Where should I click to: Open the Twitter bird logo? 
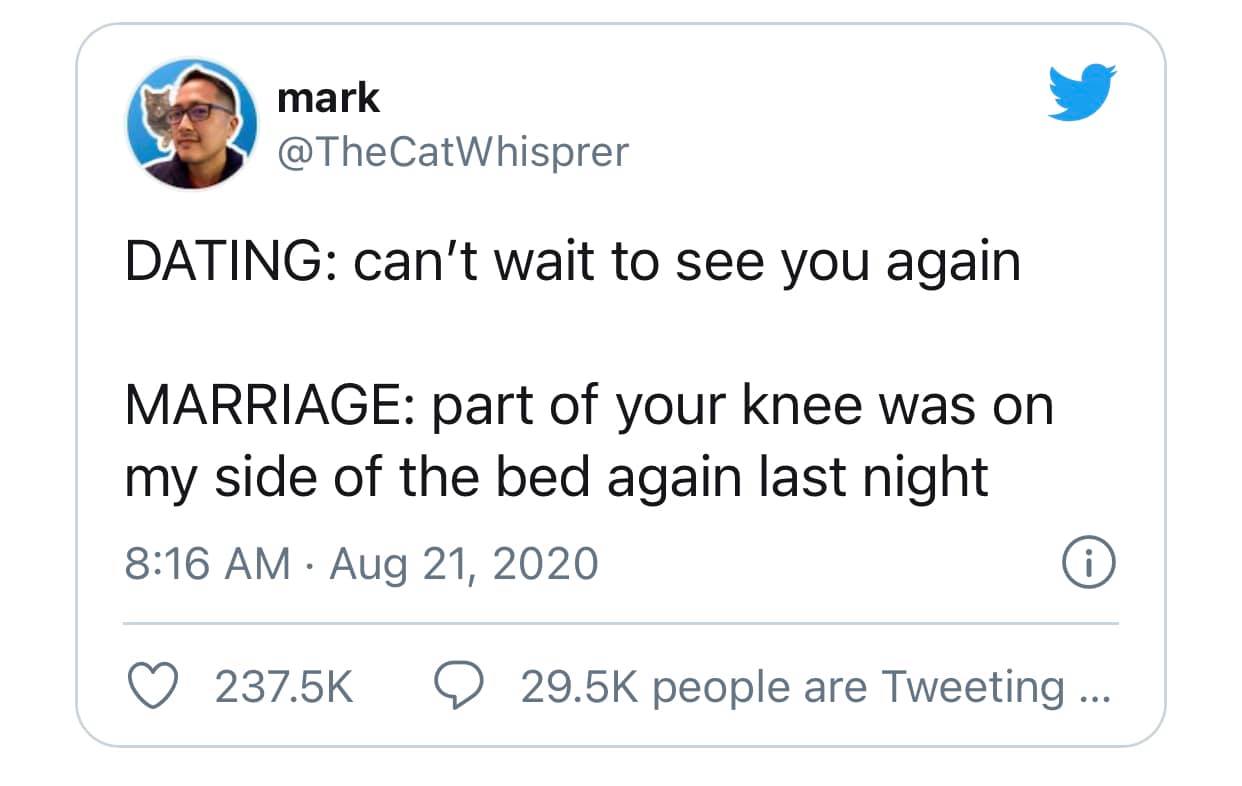pos(1081,92)
